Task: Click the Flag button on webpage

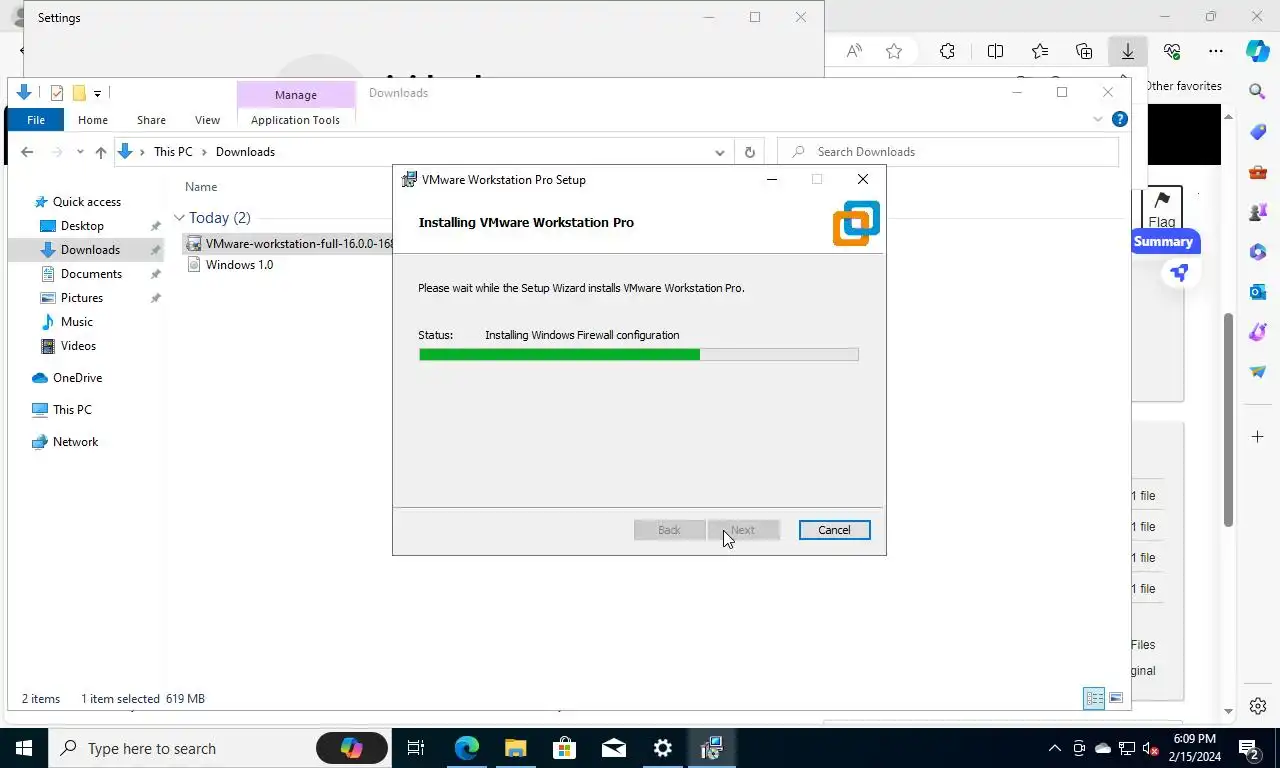Action: (1162, 208)
